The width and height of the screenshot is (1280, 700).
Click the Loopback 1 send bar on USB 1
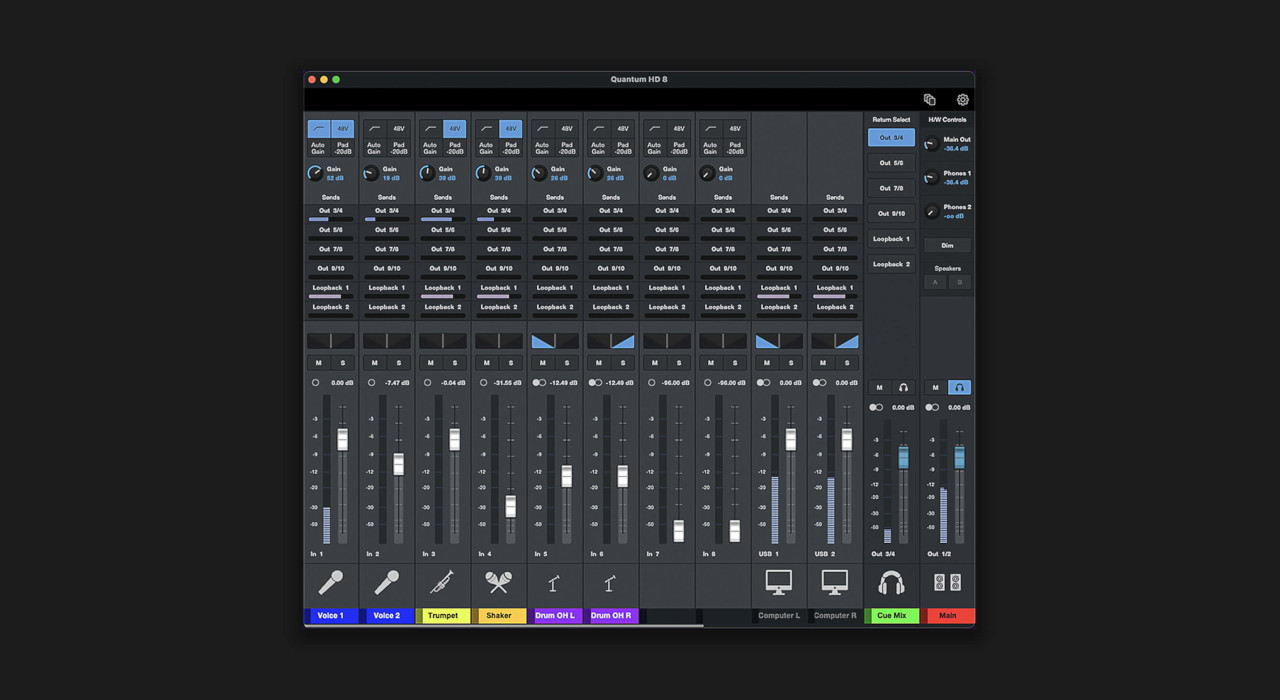779,295
